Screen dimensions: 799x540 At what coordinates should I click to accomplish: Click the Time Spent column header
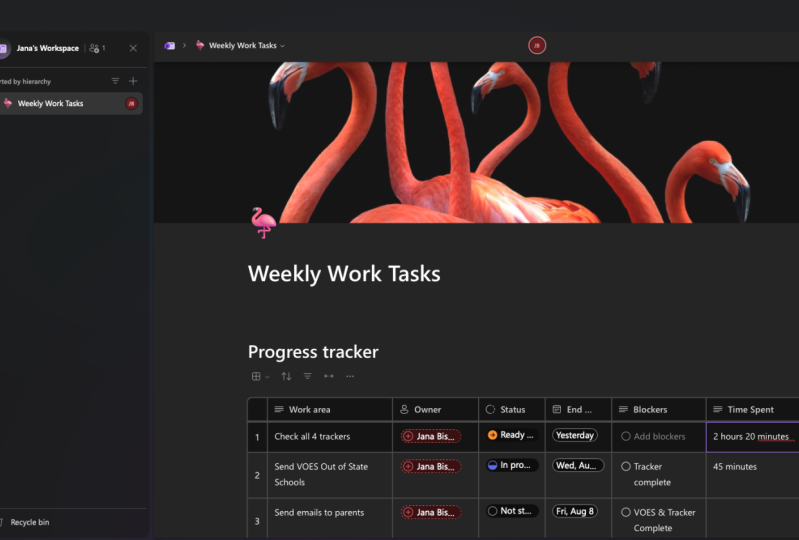[753, 410]
